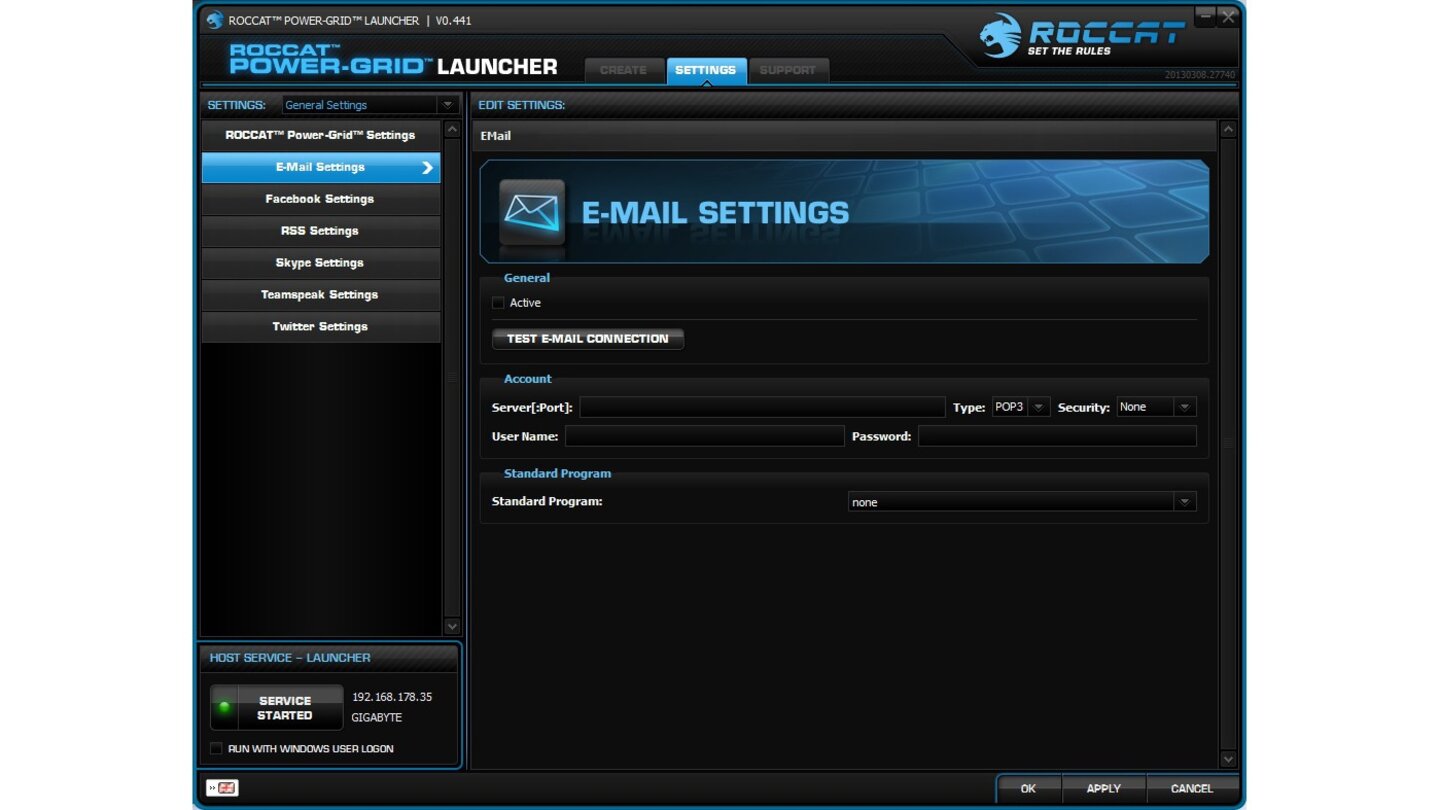The width and height of the screenshot is (1440, 810).
Task: Click the settings list scroll-down arrow
Action: pos(452,626)
